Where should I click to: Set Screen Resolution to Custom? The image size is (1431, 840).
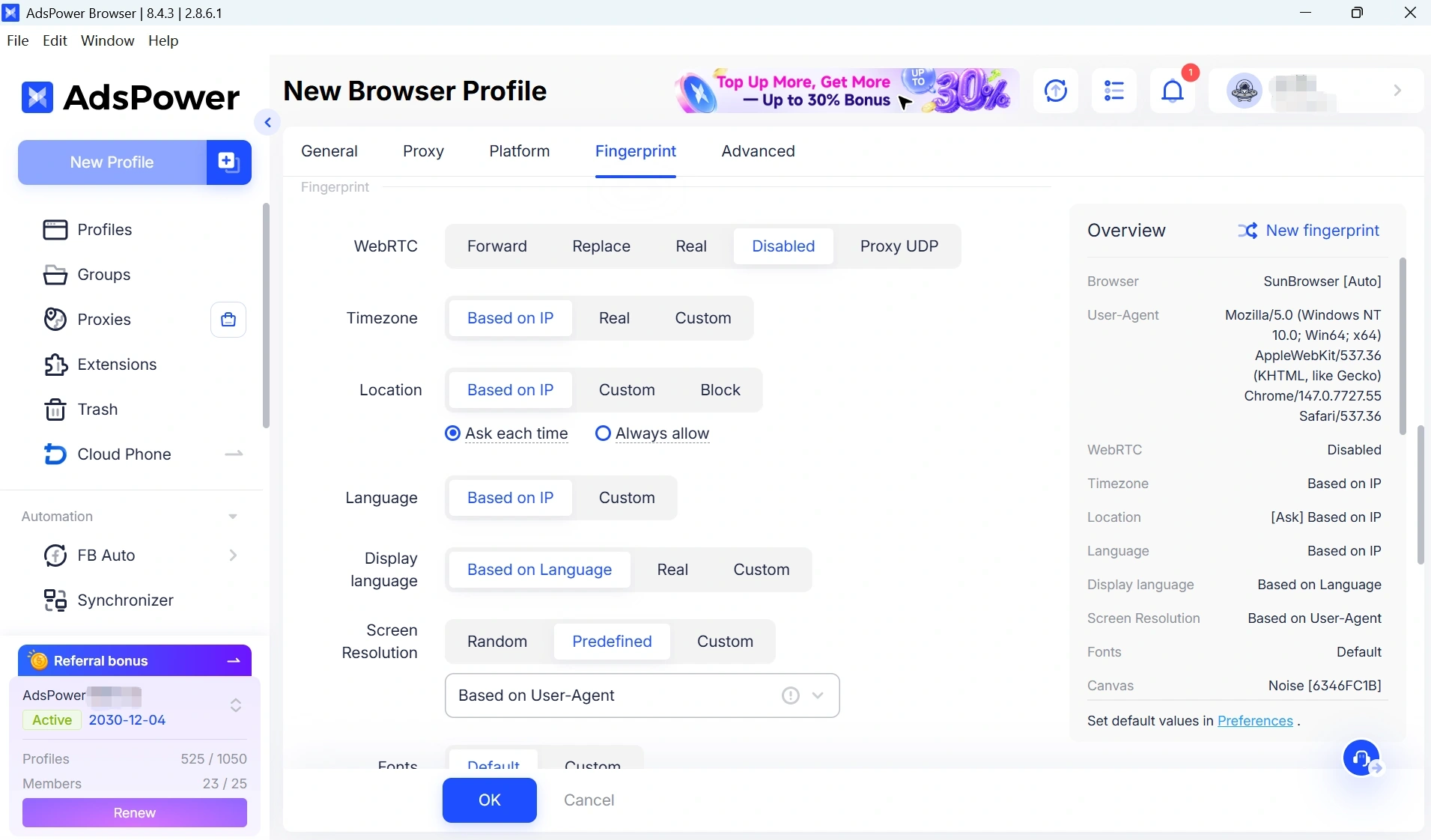(725, 642)
